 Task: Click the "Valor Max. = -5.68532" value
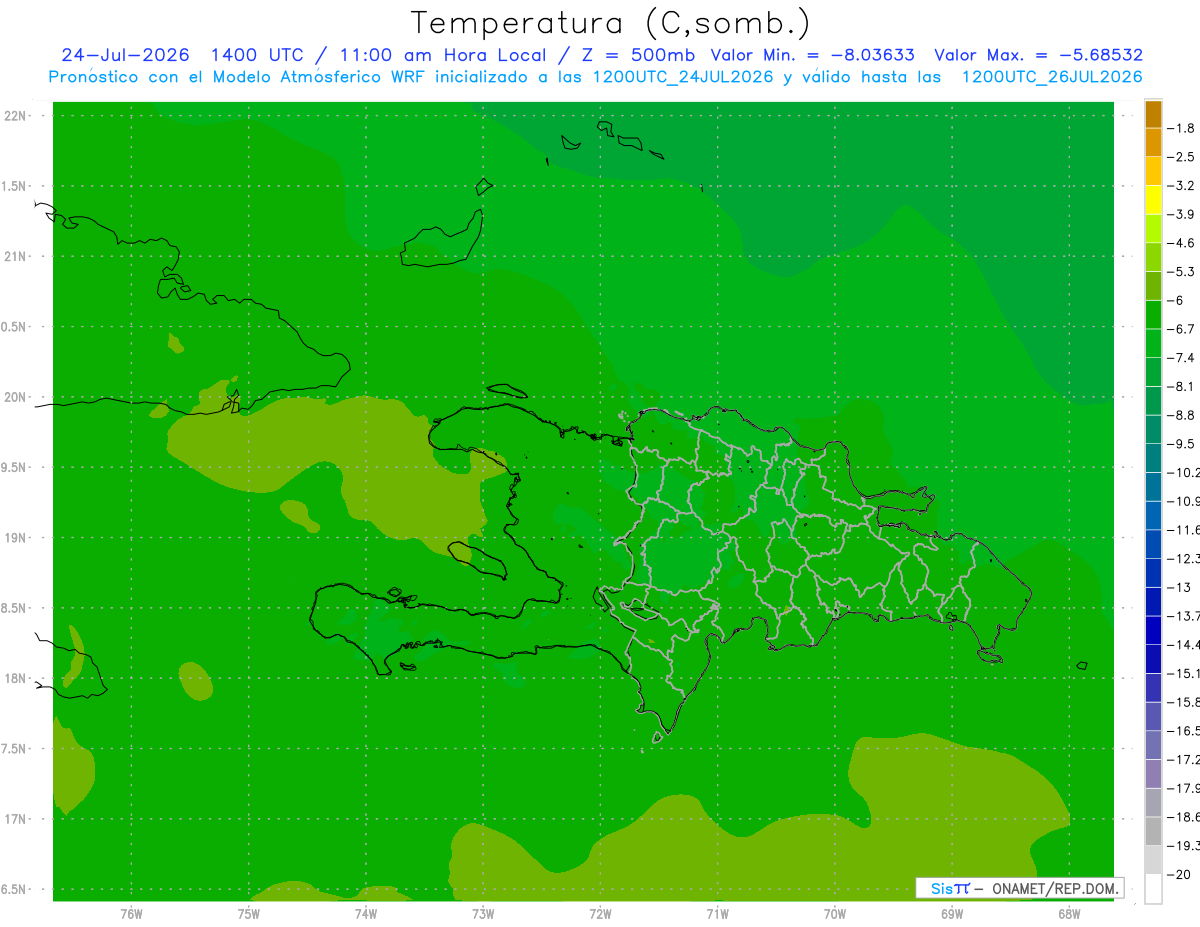point(1038,55)
